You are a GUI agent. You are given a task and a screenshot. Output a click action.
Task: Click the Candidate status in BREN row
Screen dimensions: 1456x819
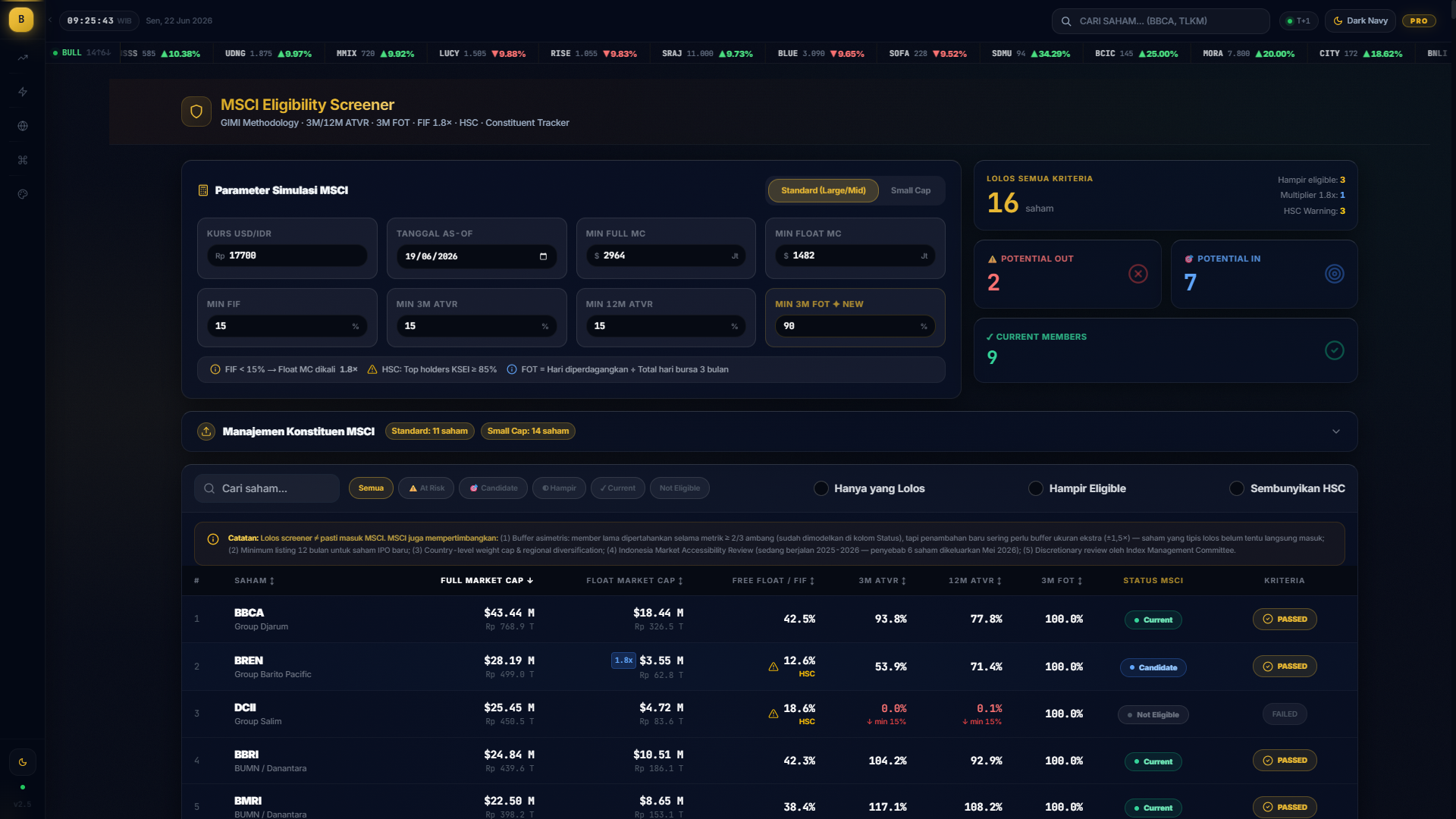1153,667
